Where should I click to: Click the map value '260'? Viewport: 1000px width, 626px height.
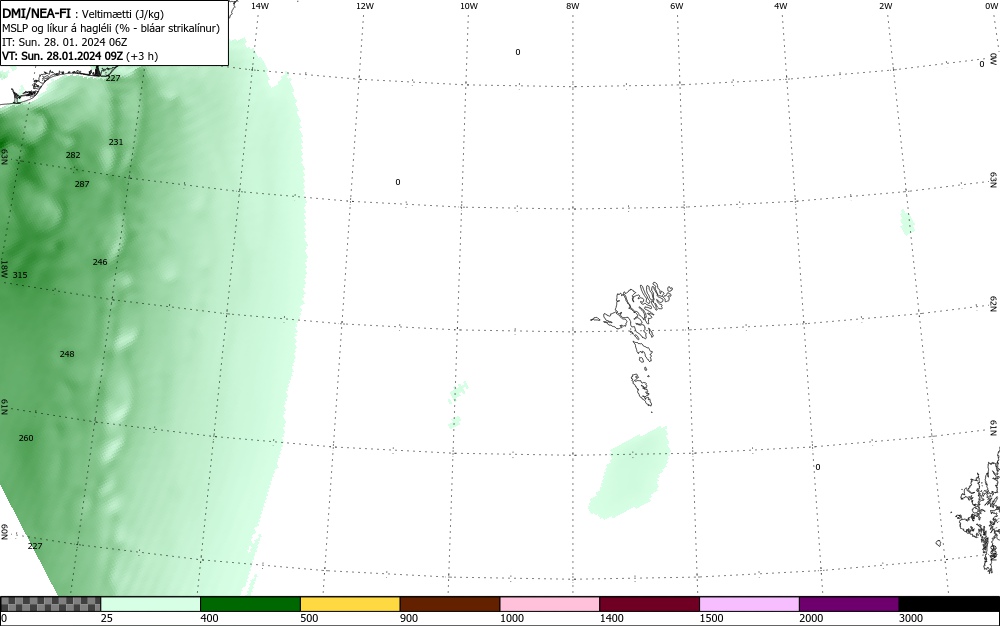pos(26,438)
